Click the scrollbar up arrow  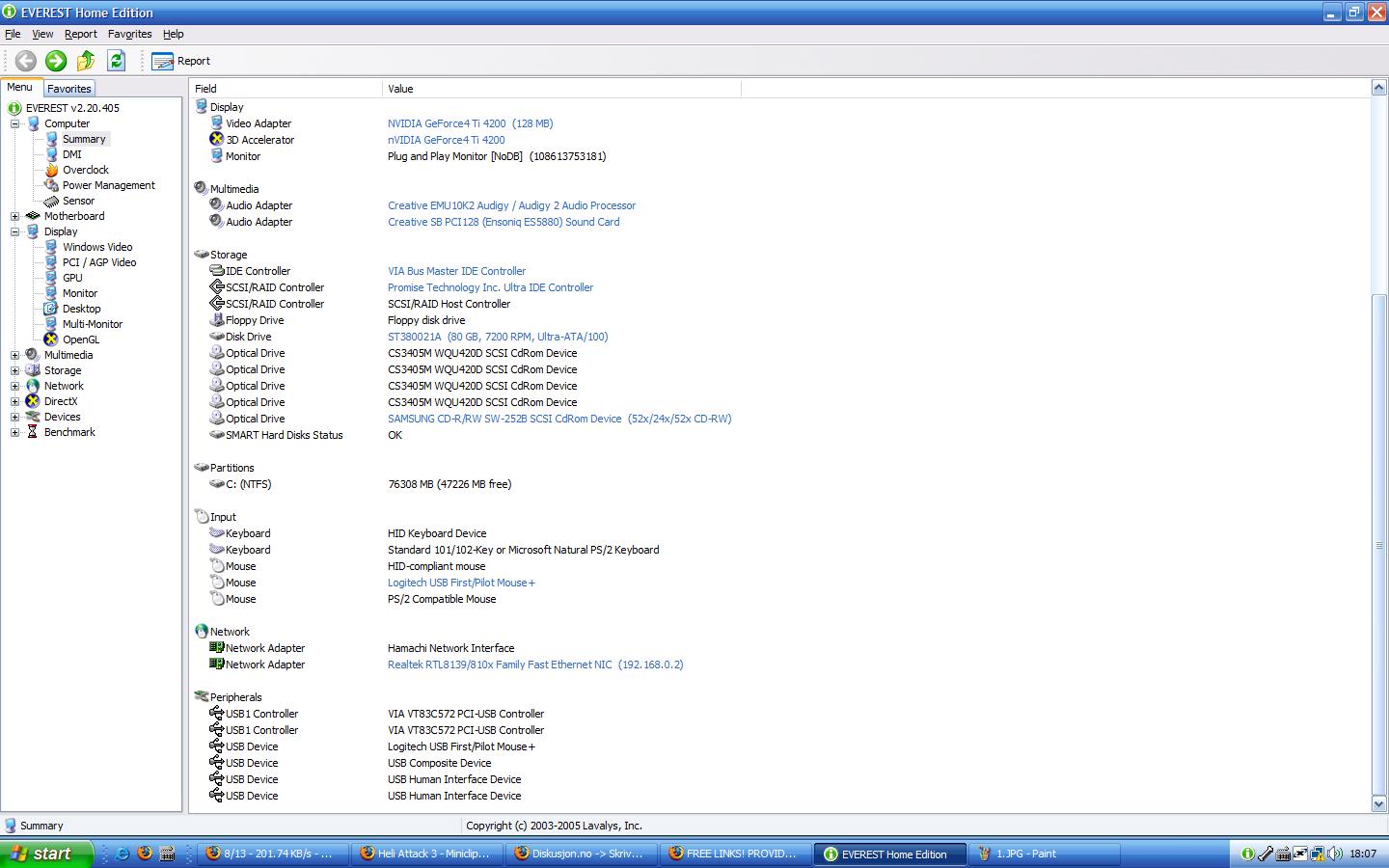tap(1378, 88)
